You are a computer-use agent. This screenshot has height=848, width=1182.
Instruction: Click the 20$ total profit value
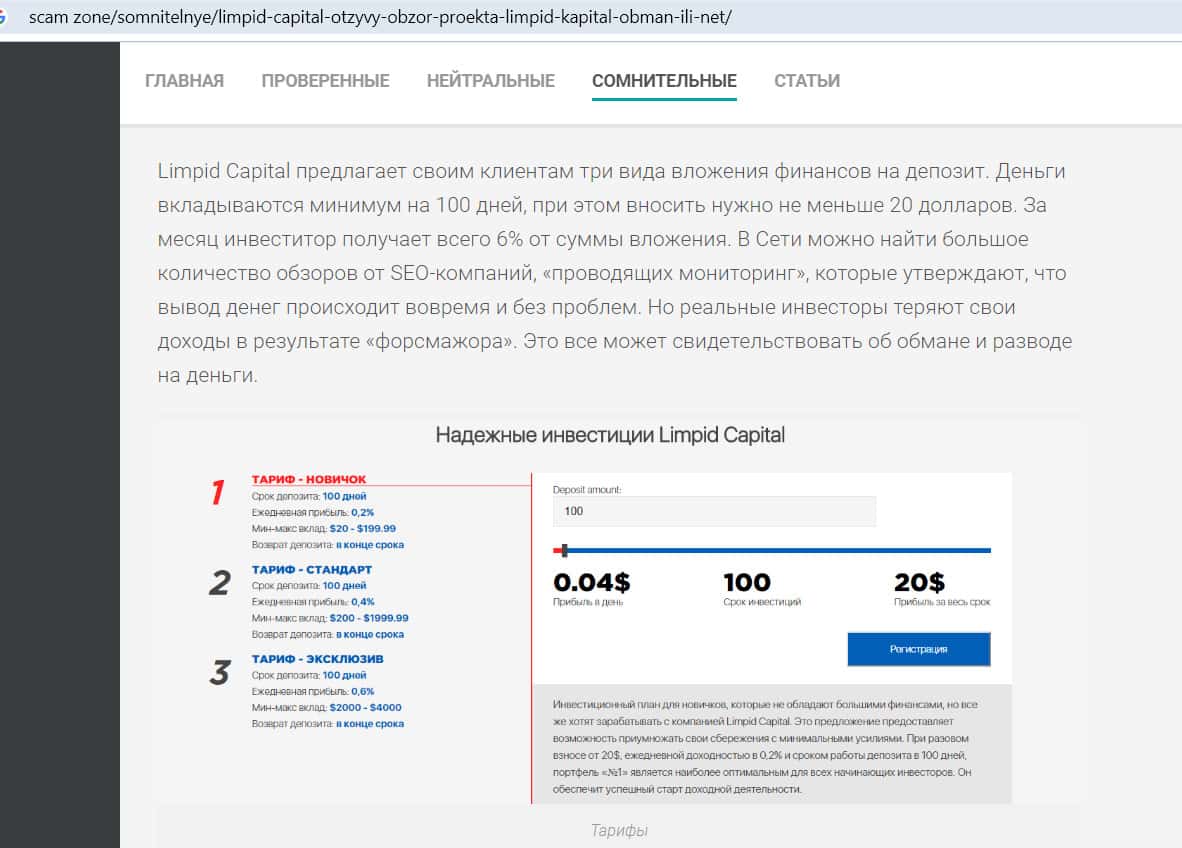click(919, 582)
